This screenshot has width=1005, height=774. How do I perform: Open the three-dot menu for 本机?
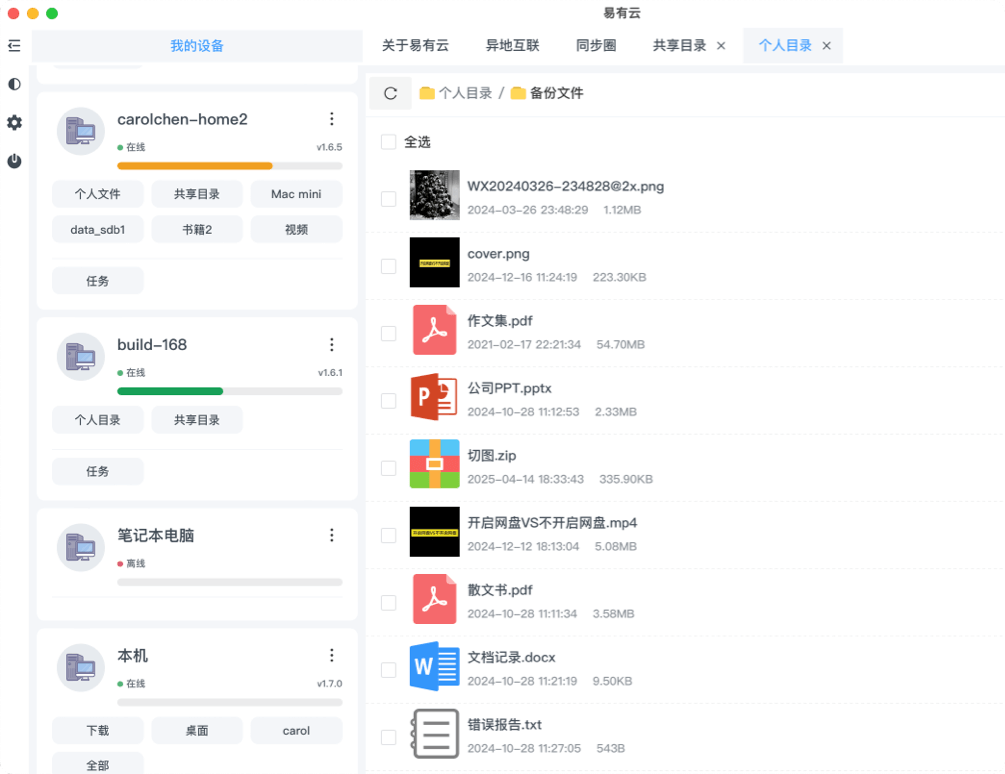(332, 656)
